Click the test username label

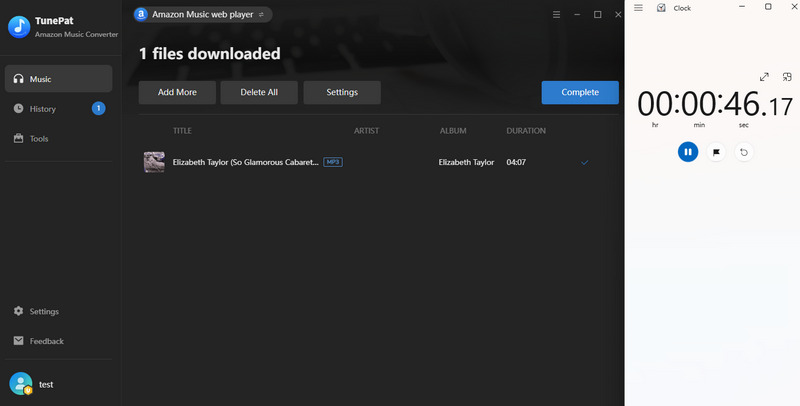[x=46, y=385]
